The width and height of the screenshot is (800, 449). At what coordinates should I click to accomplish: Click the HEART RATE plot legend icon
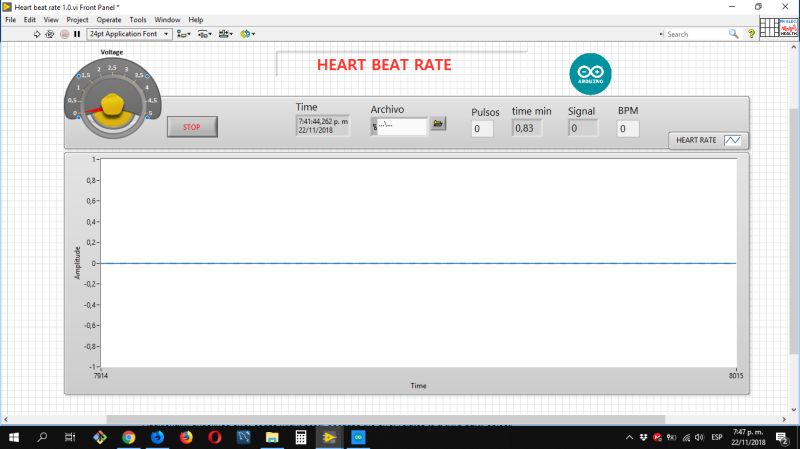pos(733,140)
